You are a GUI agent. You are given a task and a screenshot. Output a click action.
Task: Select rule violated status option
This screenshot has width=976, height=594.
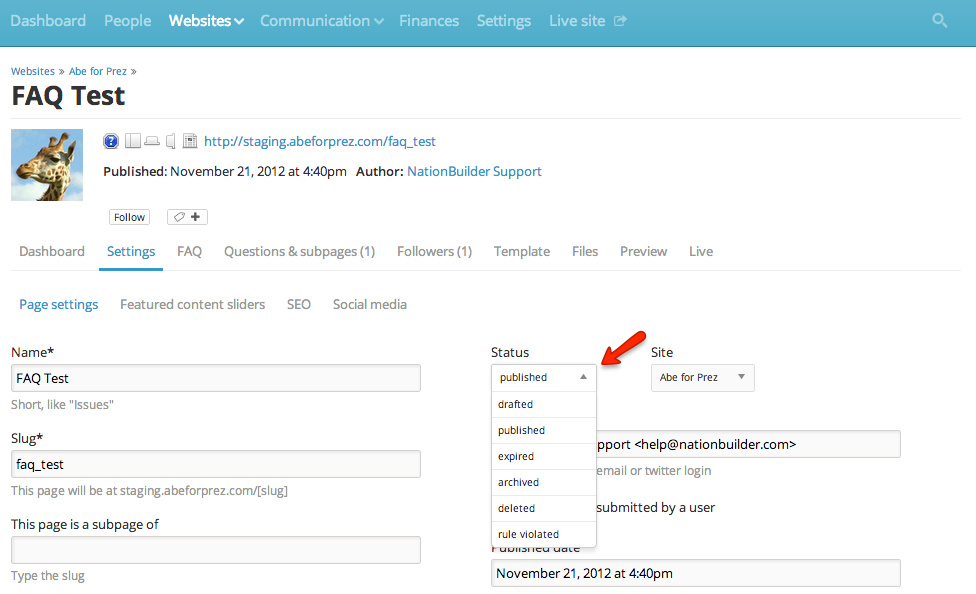pos(543,534)
